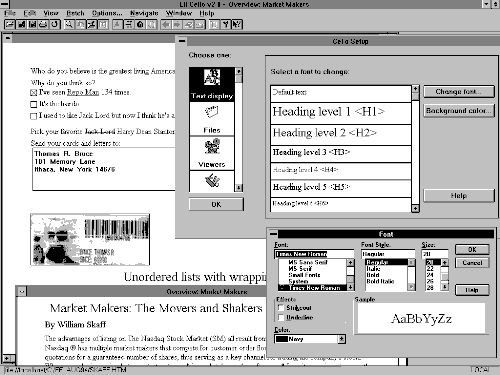Click the print toolbar icon
Viewport: 500px width, 375px height.
pyautogui.click(x=43, y=24)
